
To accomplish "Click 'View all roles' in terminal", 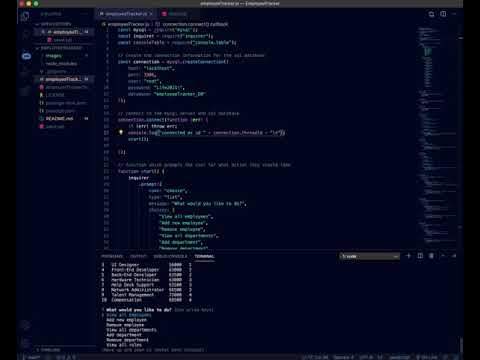I will [124, 345].
